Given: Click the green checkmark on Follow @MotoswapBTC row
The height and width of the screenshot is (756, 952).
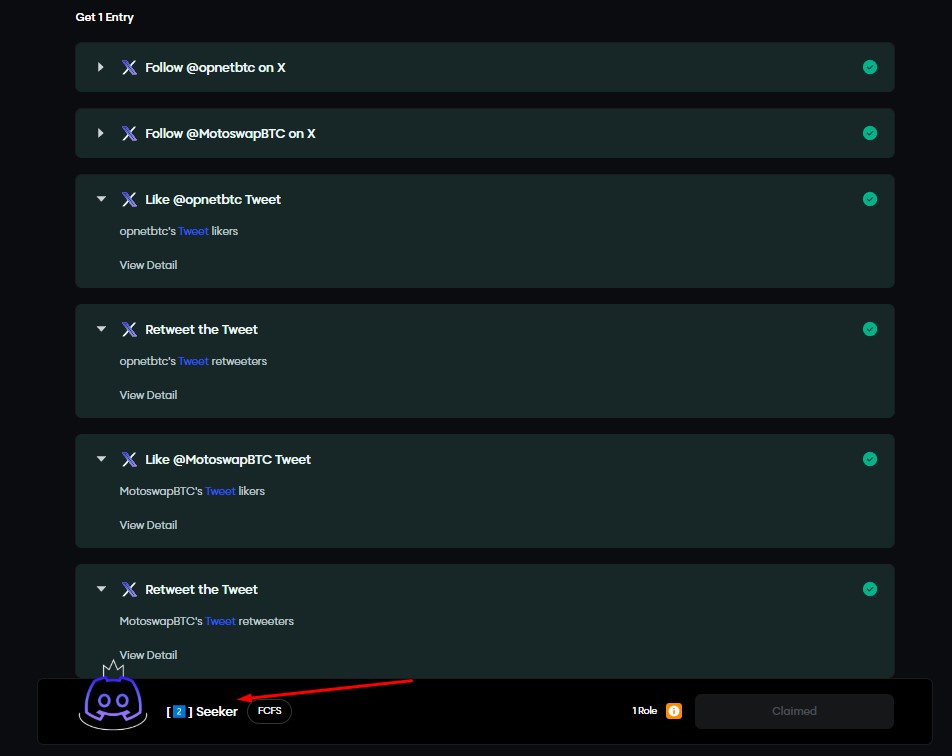Looking at the screenshot, I should 870,133.
